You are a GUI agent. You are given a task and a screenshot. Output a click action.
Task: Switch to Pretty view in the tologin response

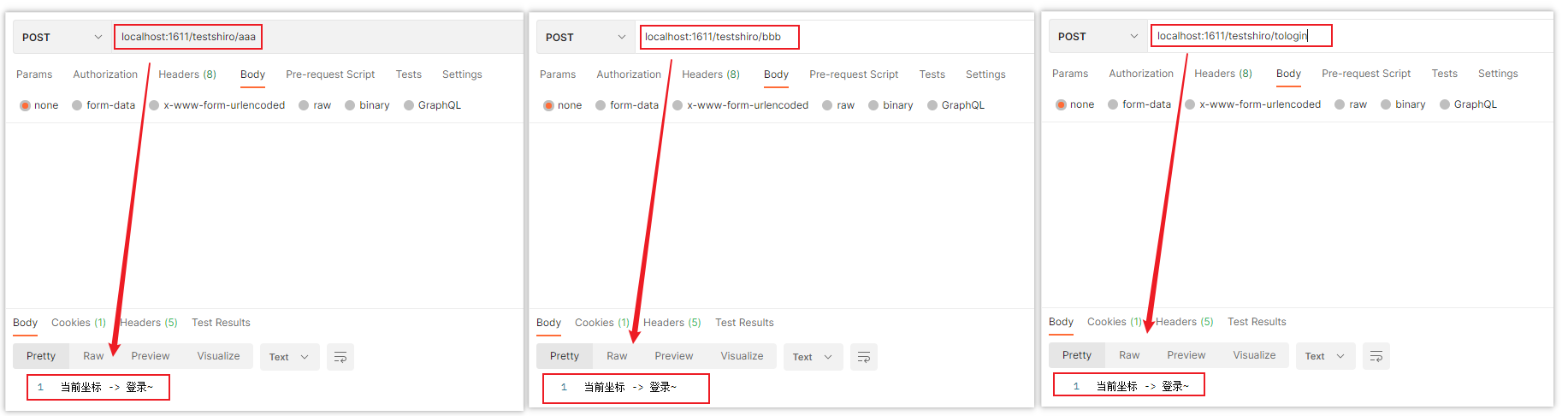point(1077,355)
